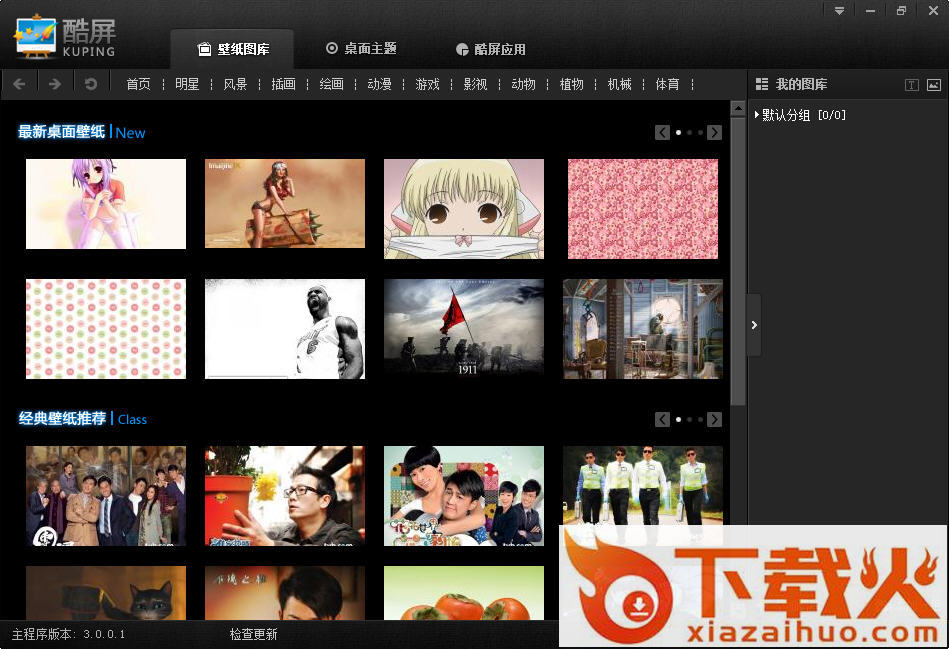
Task: Go to next page of 最新桌面壁纸
Action: click(714, 132)
